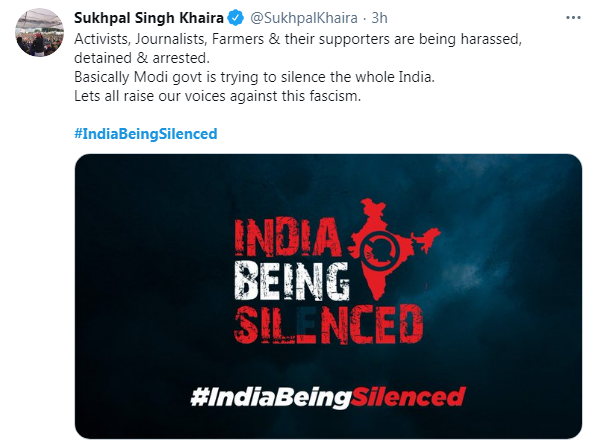Click the 'Lets all raise our voices' sentence
This screenshot has height=442, width=596.
217,96
